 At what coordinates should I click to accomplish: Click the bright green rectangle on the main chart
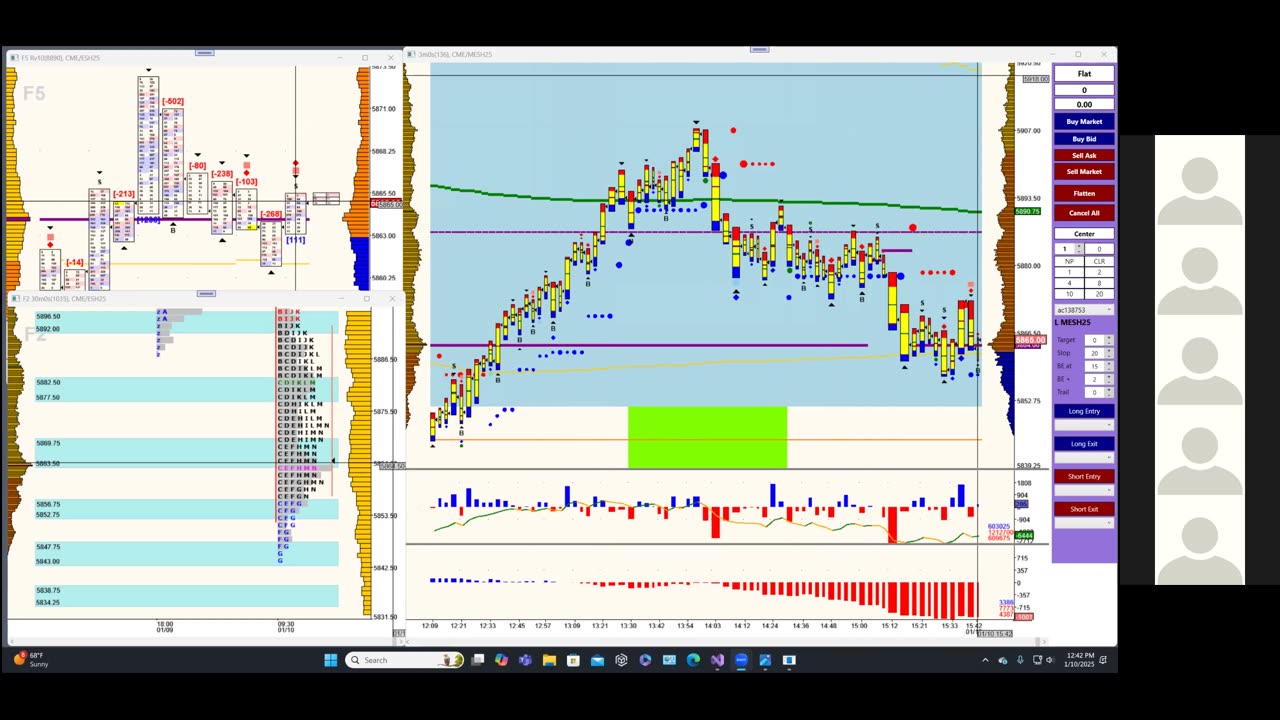click(x=707, y=437)
